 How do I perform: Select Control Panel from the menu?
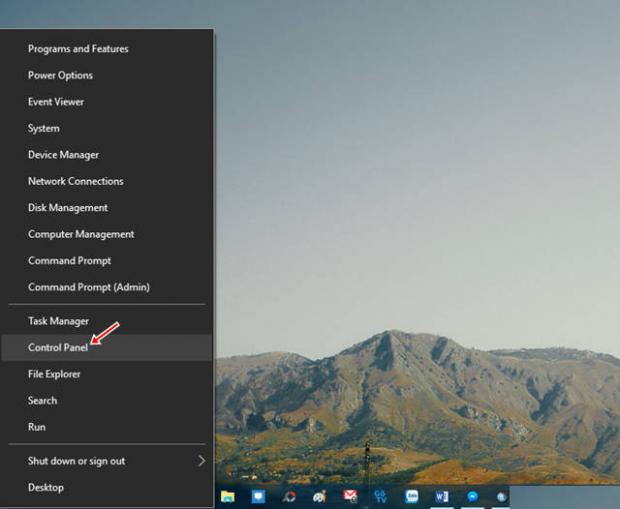[x=58, y=347]
